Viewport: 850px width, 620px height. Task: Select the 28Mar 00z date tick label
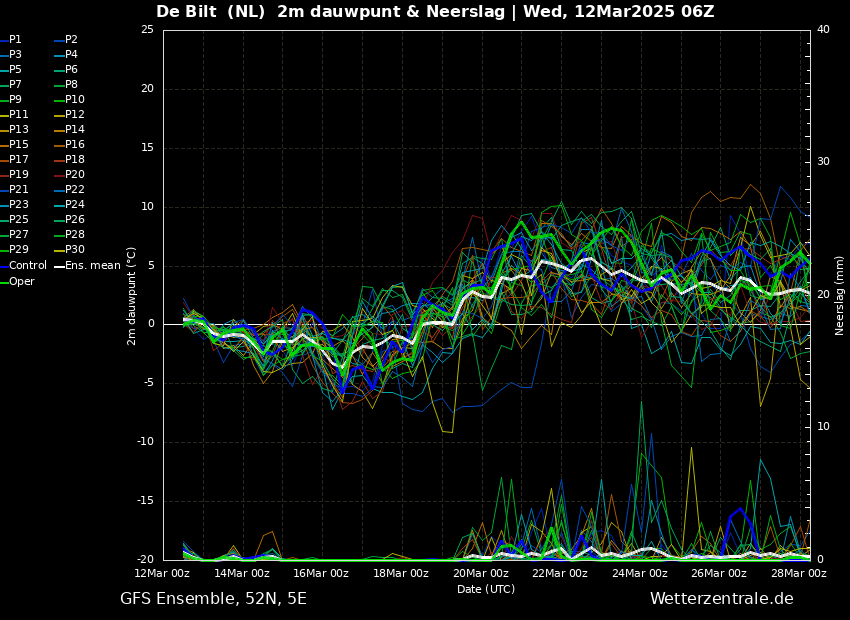798,574
